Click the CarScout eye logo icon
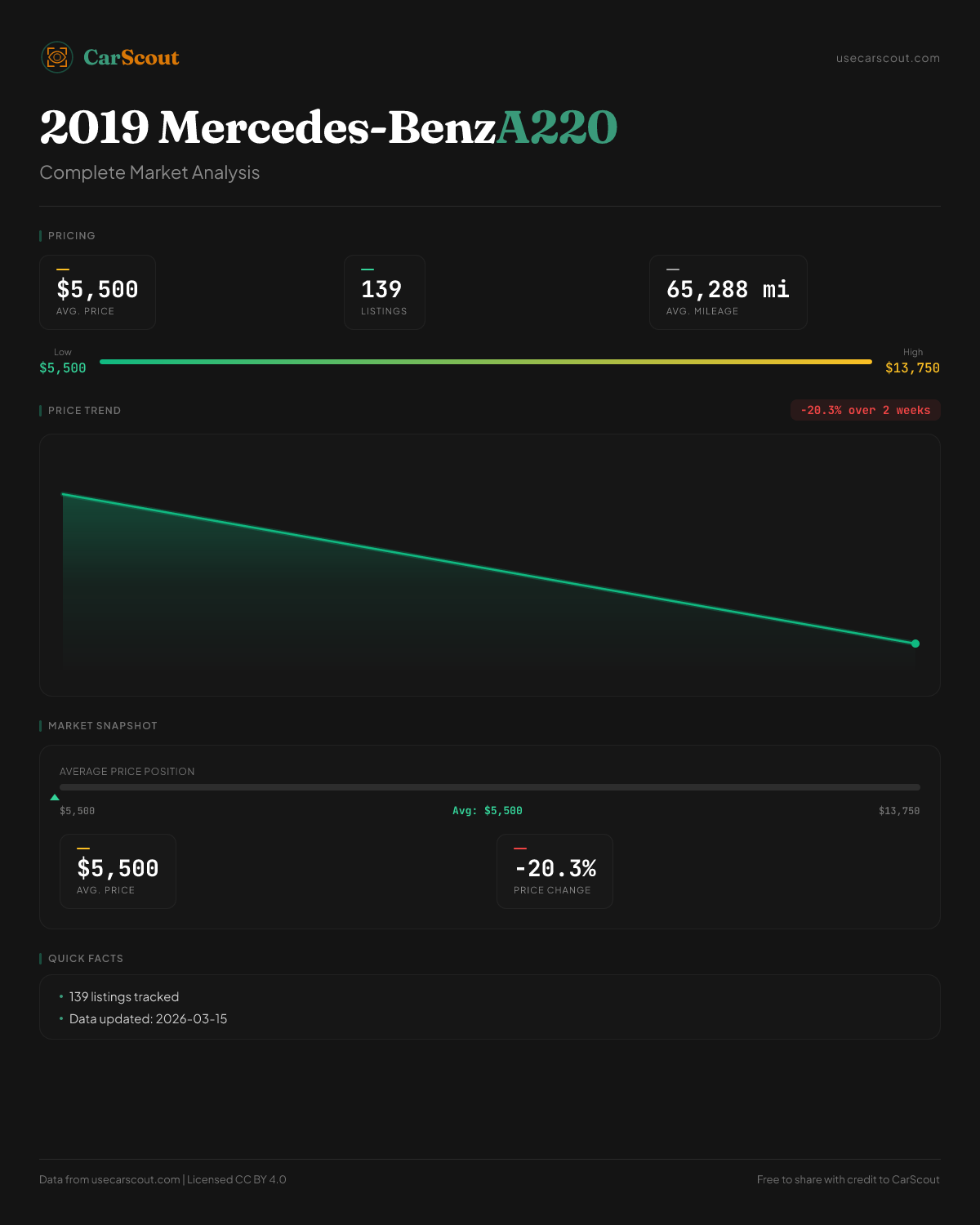 [57, 57]
